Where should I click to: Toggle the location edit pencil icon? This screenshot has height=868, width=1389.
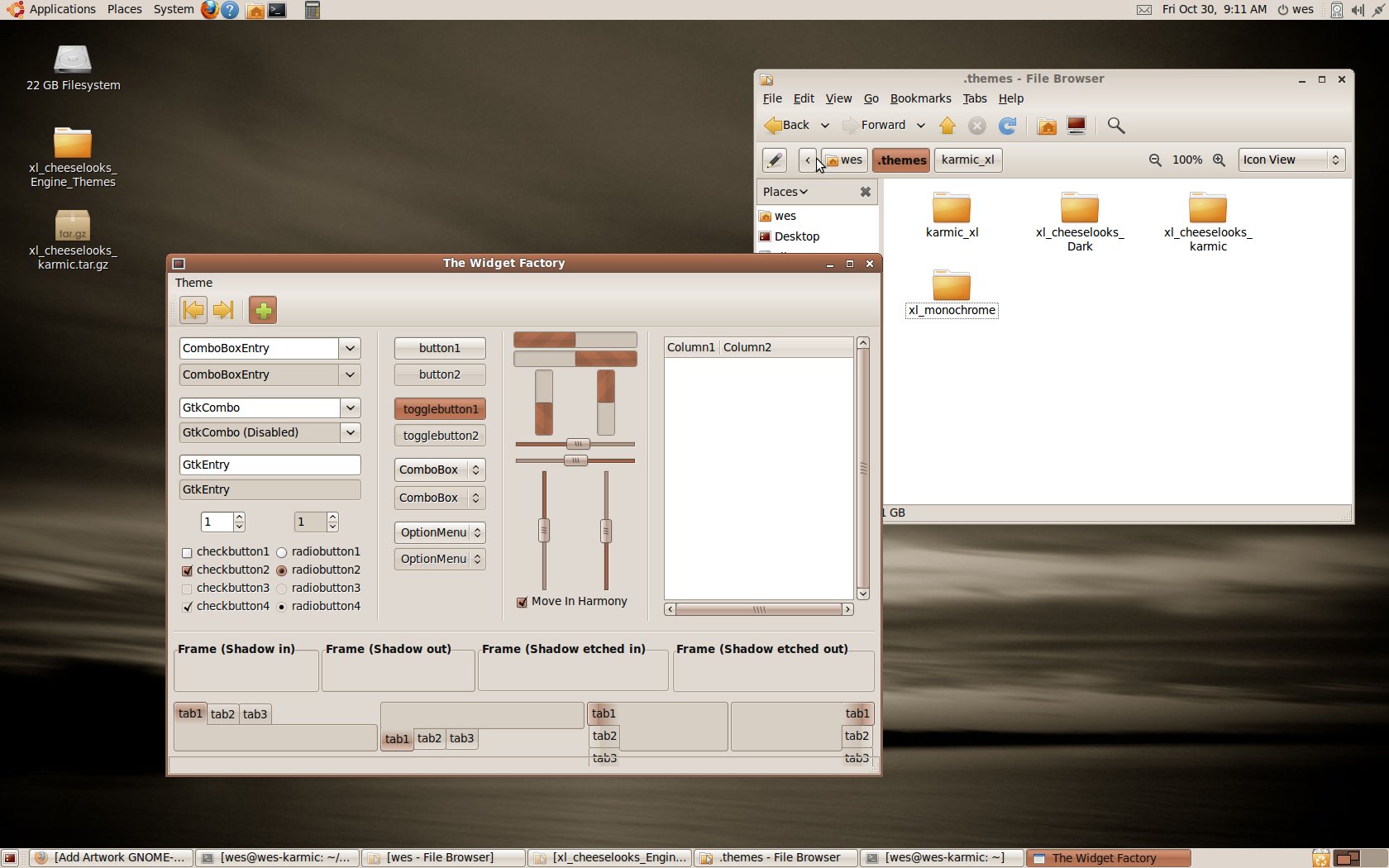click(774, 160)
